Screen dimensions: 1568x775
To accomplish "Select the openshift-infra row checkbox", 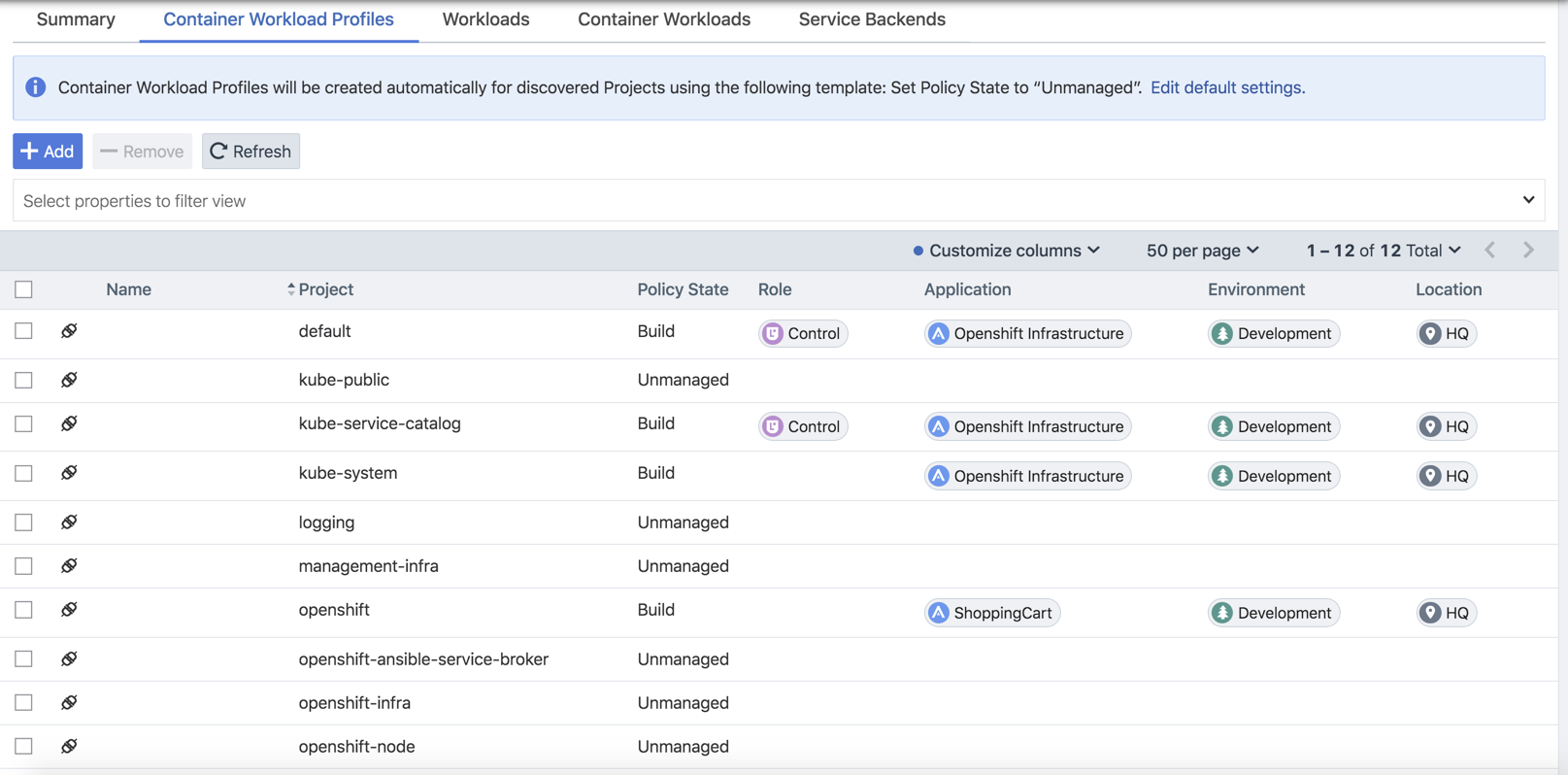I will pyautogui.click(x=24, y=702).
